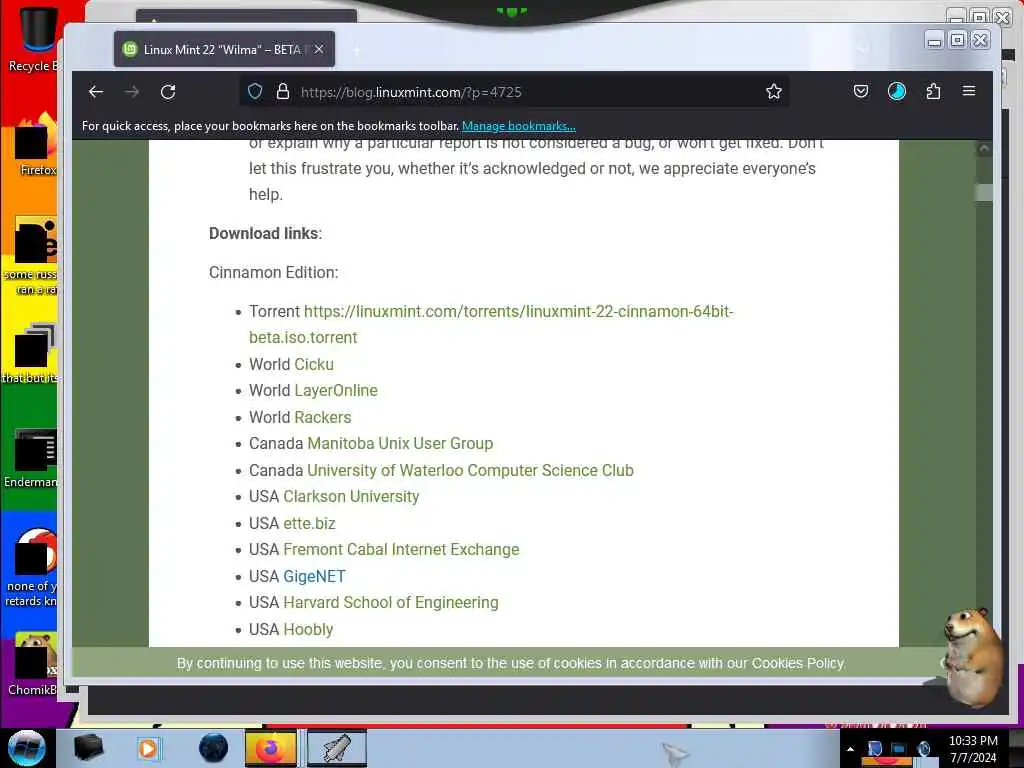
Task: Open the tracking protection shield icon
Action: coord(255,91)
